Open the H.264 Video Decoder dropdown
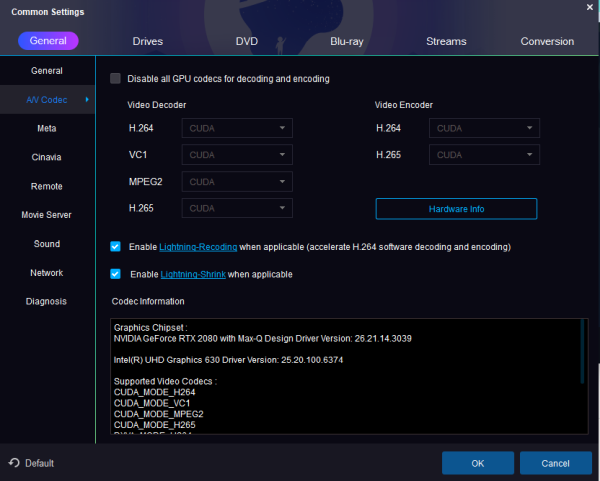 pyautogui.click(x=237, y=128)
